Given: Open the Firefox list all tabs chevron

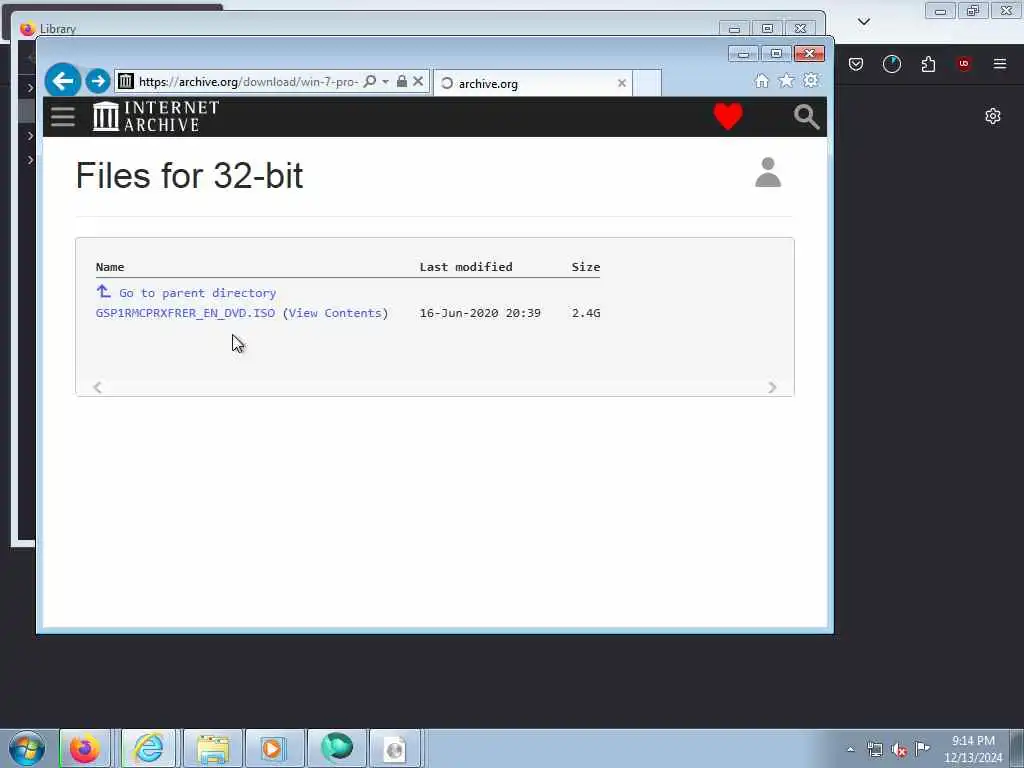Looking at the screenshot, I should (863, 22).
